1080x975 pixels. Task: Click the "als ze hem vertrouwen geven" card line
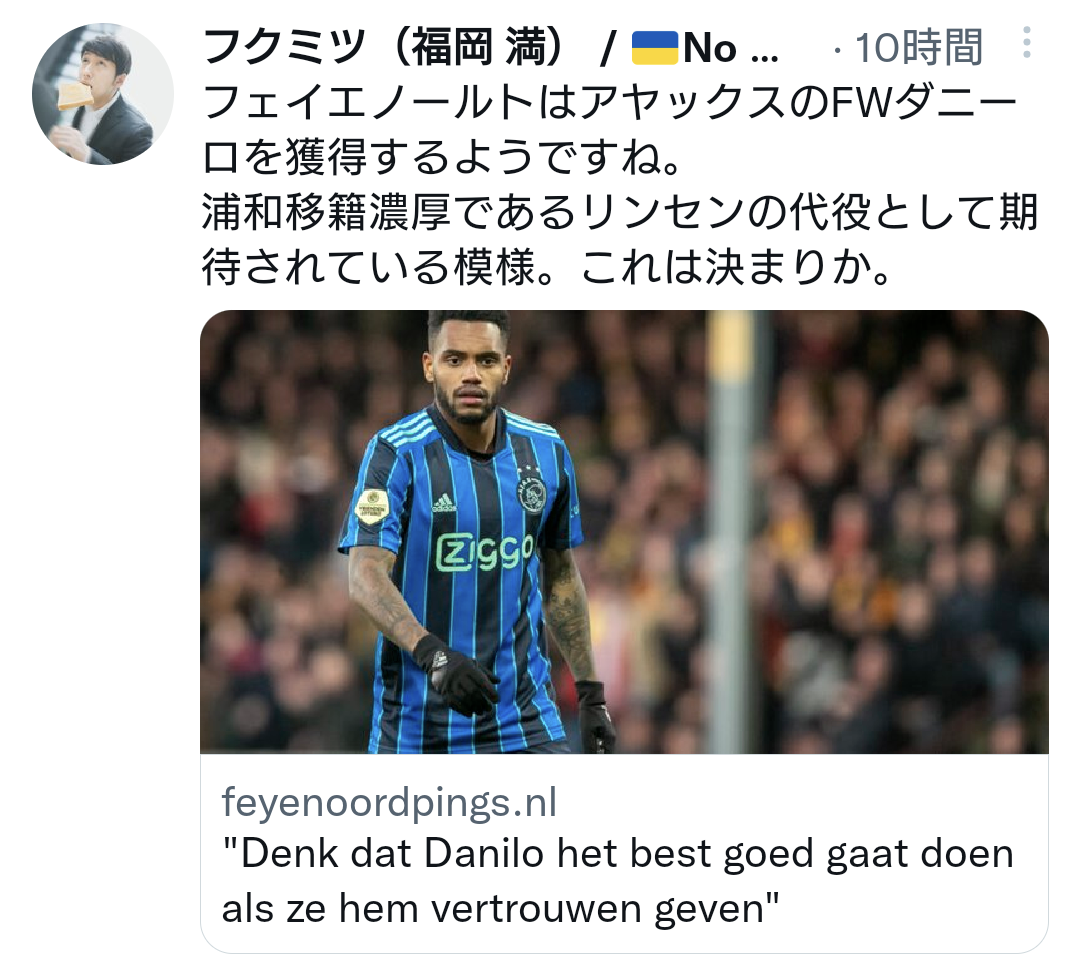click(x=501, y=908)
